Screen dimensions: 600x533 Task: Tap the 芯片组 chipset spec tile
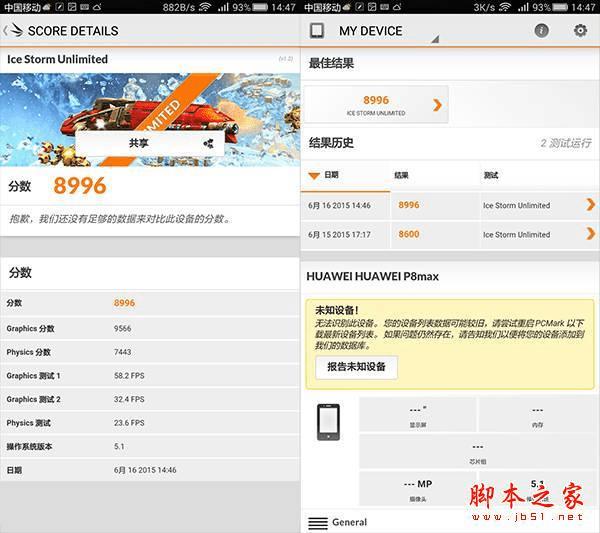(x=478, y=452)
